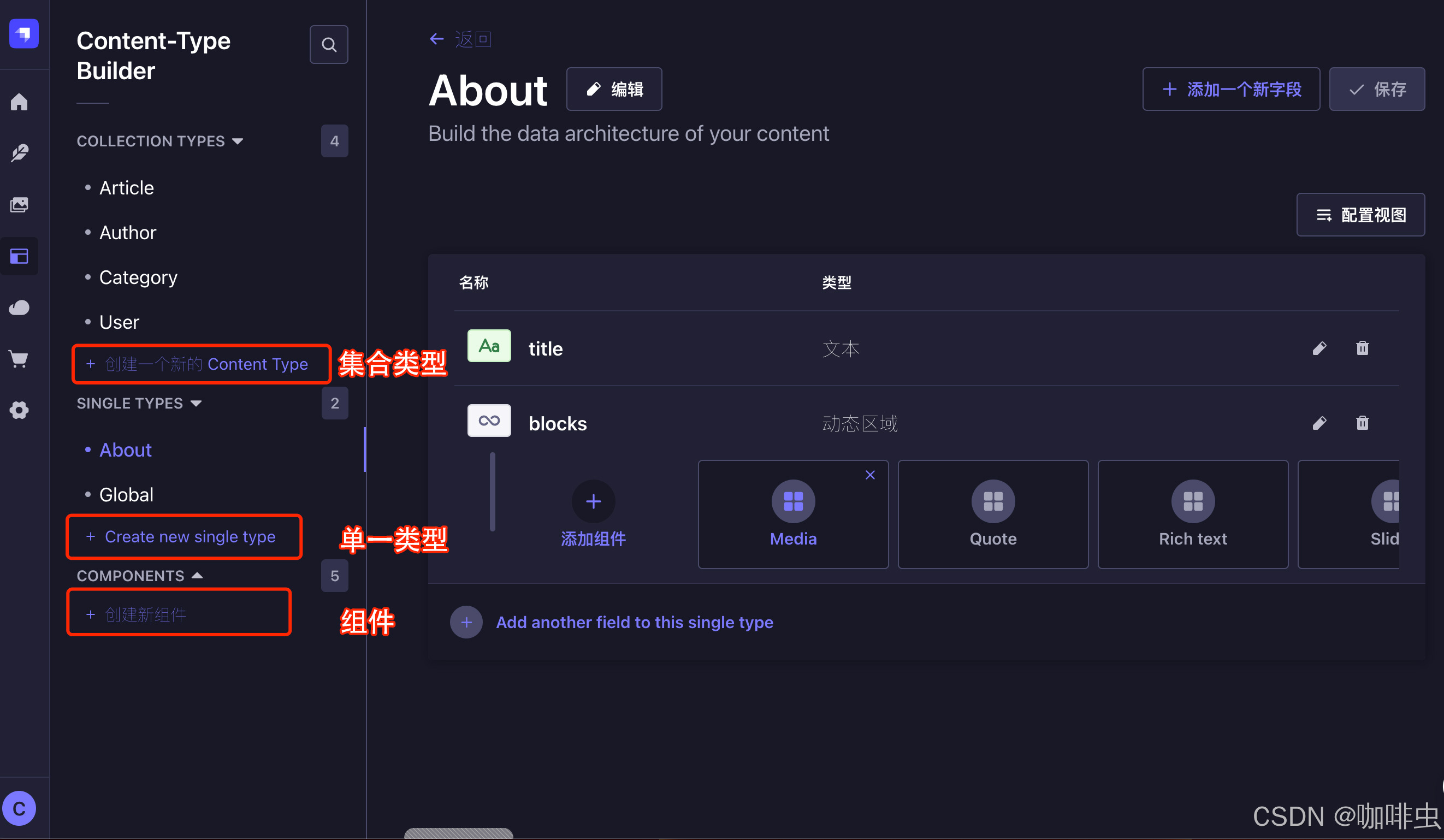Select the Rich text component card
This screenshot has height=840, width=1444.
point(1192,514)
